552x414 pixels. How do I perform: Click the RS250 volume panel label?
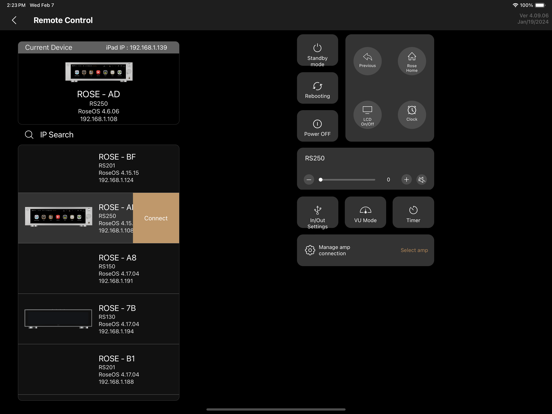point(315,158)
